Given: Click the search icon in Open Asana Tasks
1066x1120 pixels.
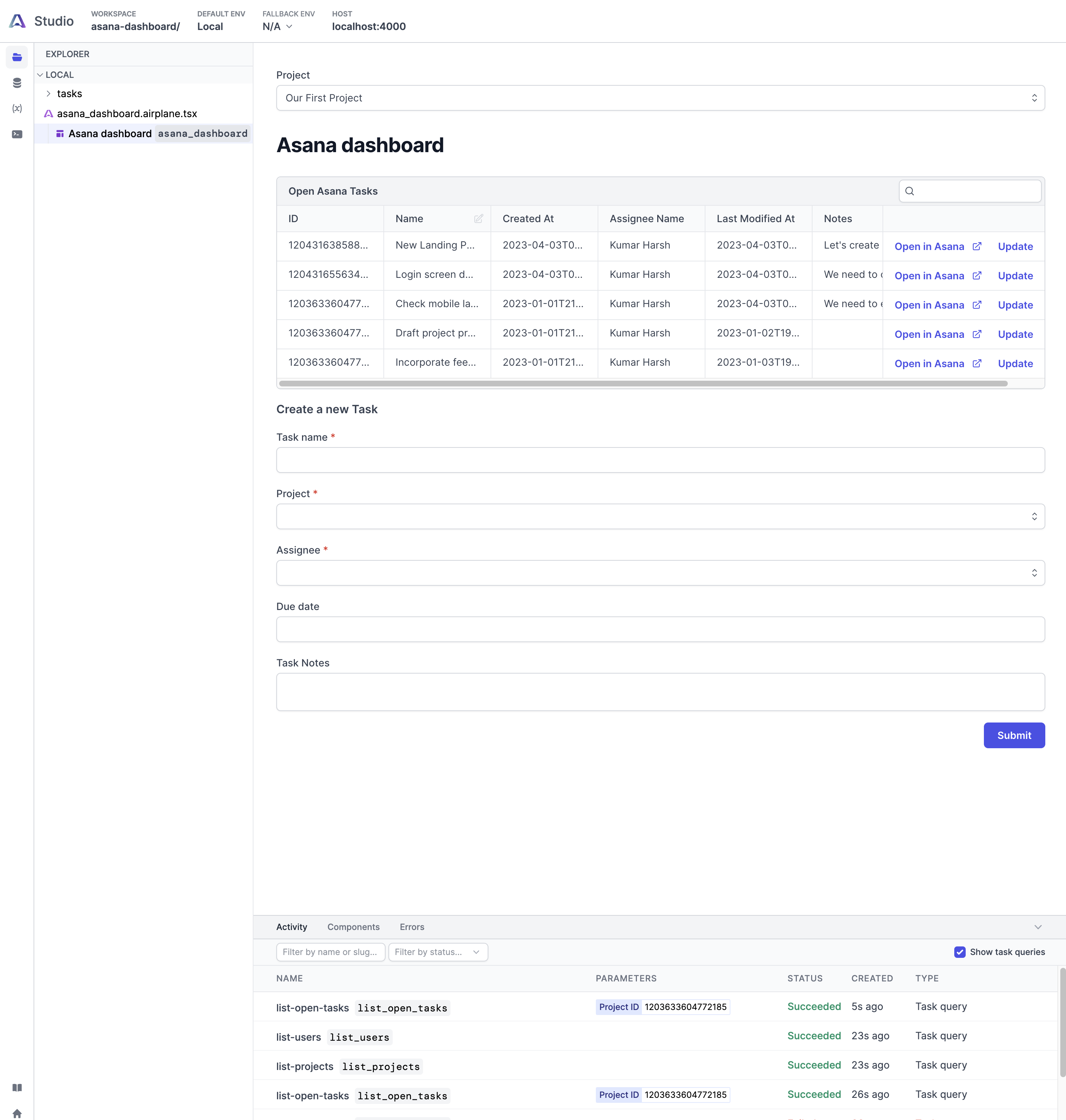Looking at the screenshot, I should [910, 191].
